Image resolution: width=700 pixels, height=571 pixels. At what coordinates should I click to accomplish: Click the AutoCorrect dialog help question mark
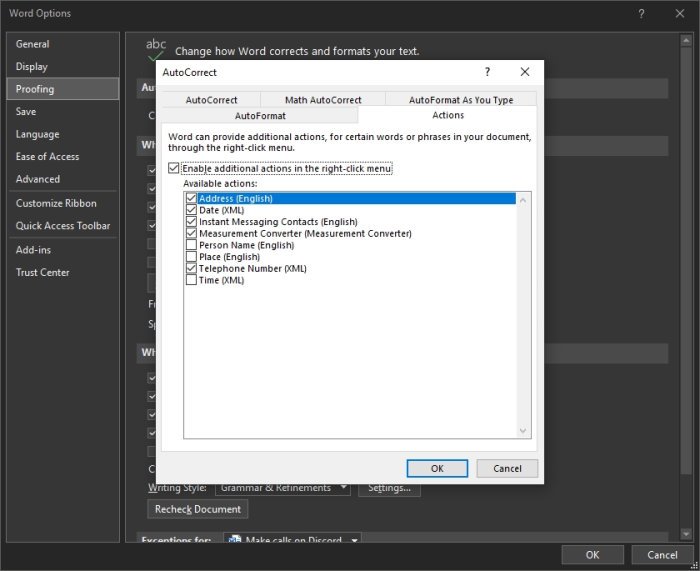tap(487, 72)
